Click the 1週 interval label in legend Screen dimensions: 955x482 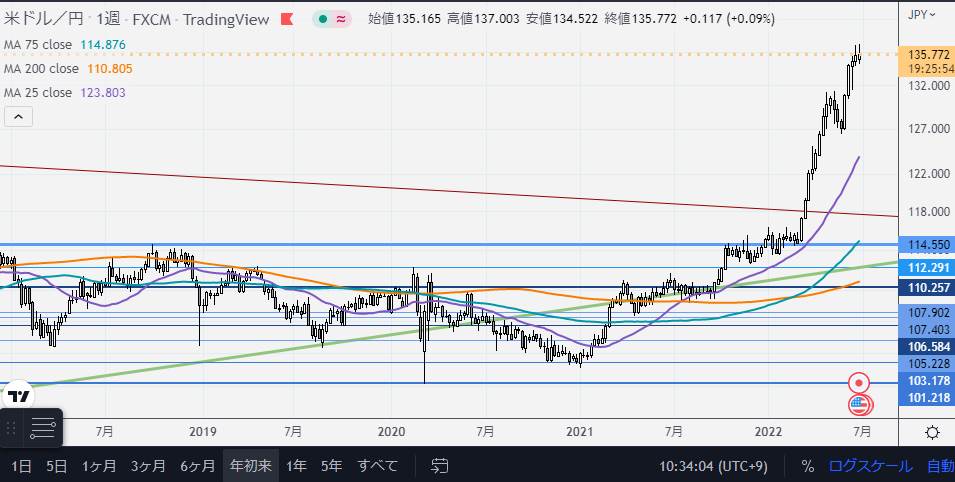coord(108,19)
